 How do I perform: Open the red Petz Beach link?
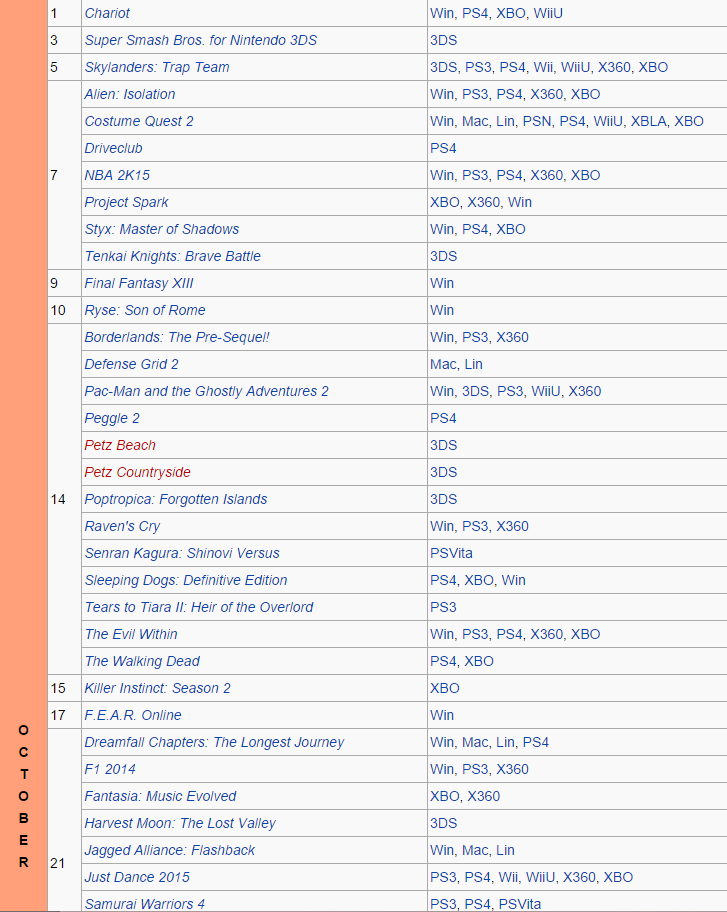[120, 445]
